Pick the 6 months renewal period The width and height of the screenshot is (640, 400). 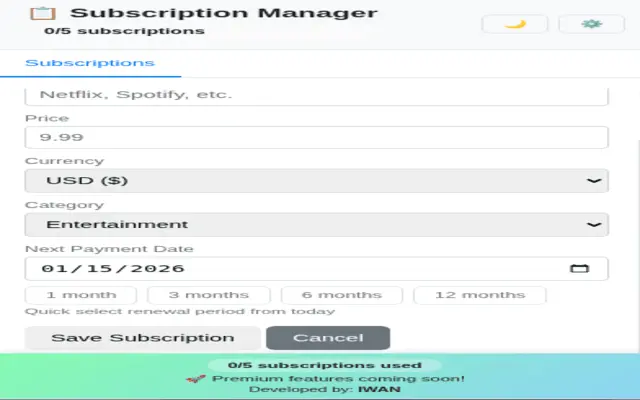coord(342,295)
